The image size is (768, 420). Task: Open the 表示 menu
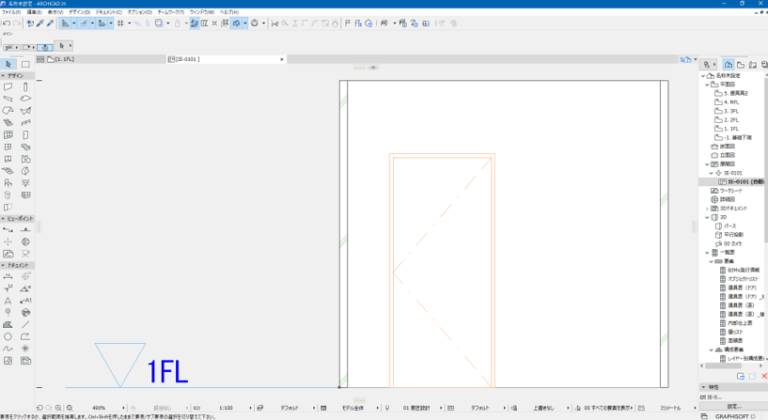pos(55,12)
